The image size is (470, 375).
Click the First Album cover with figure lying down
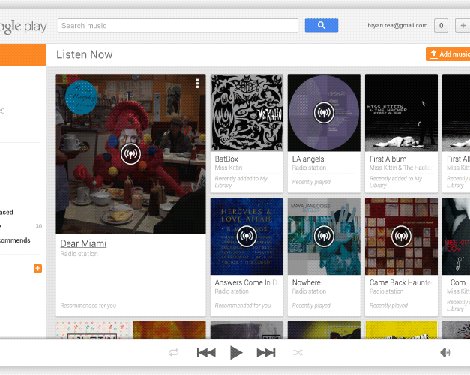401,113
